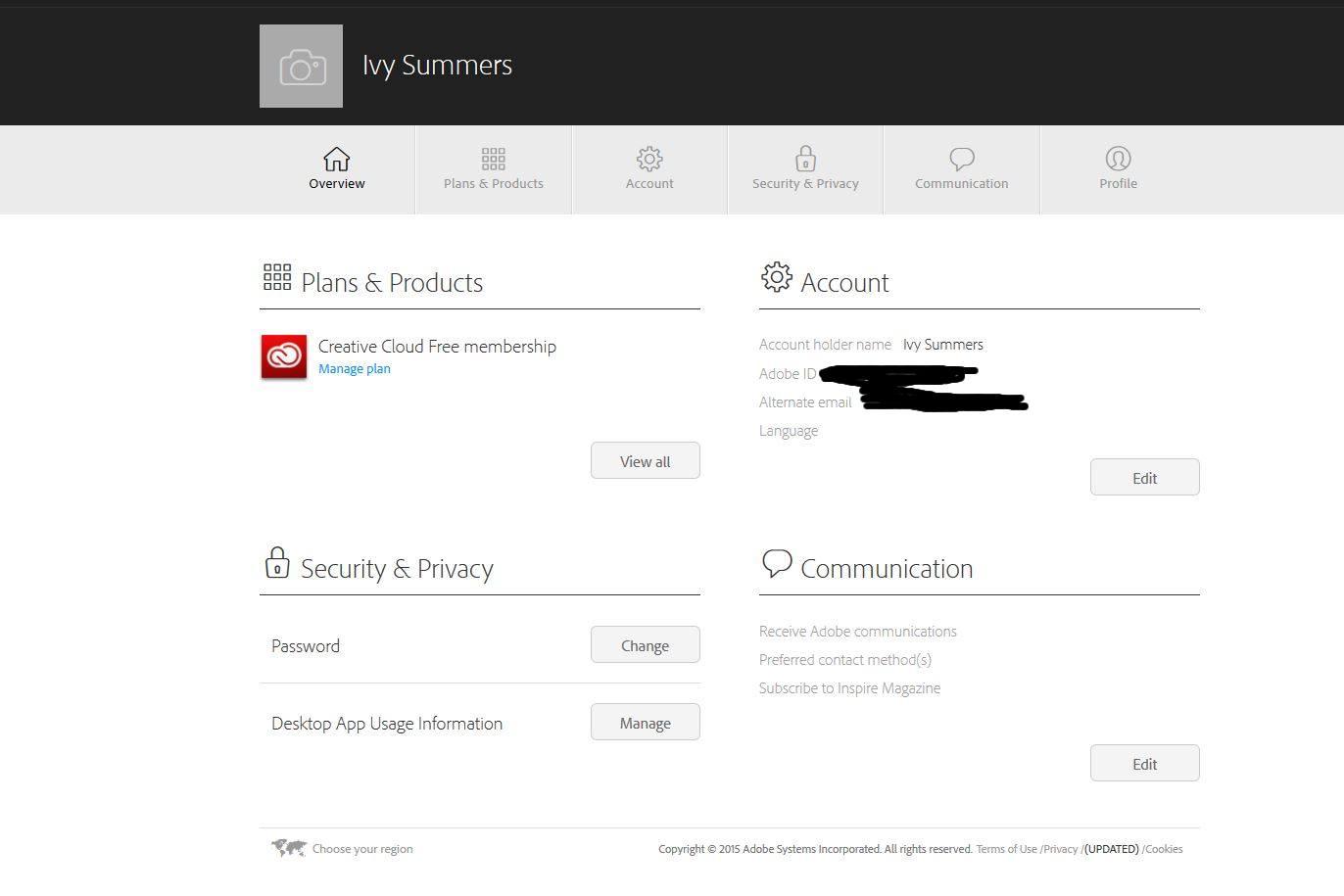Screen dimensions: 1344x896
Task: Click the Account section heading text
Action: (x=844, y=283)
